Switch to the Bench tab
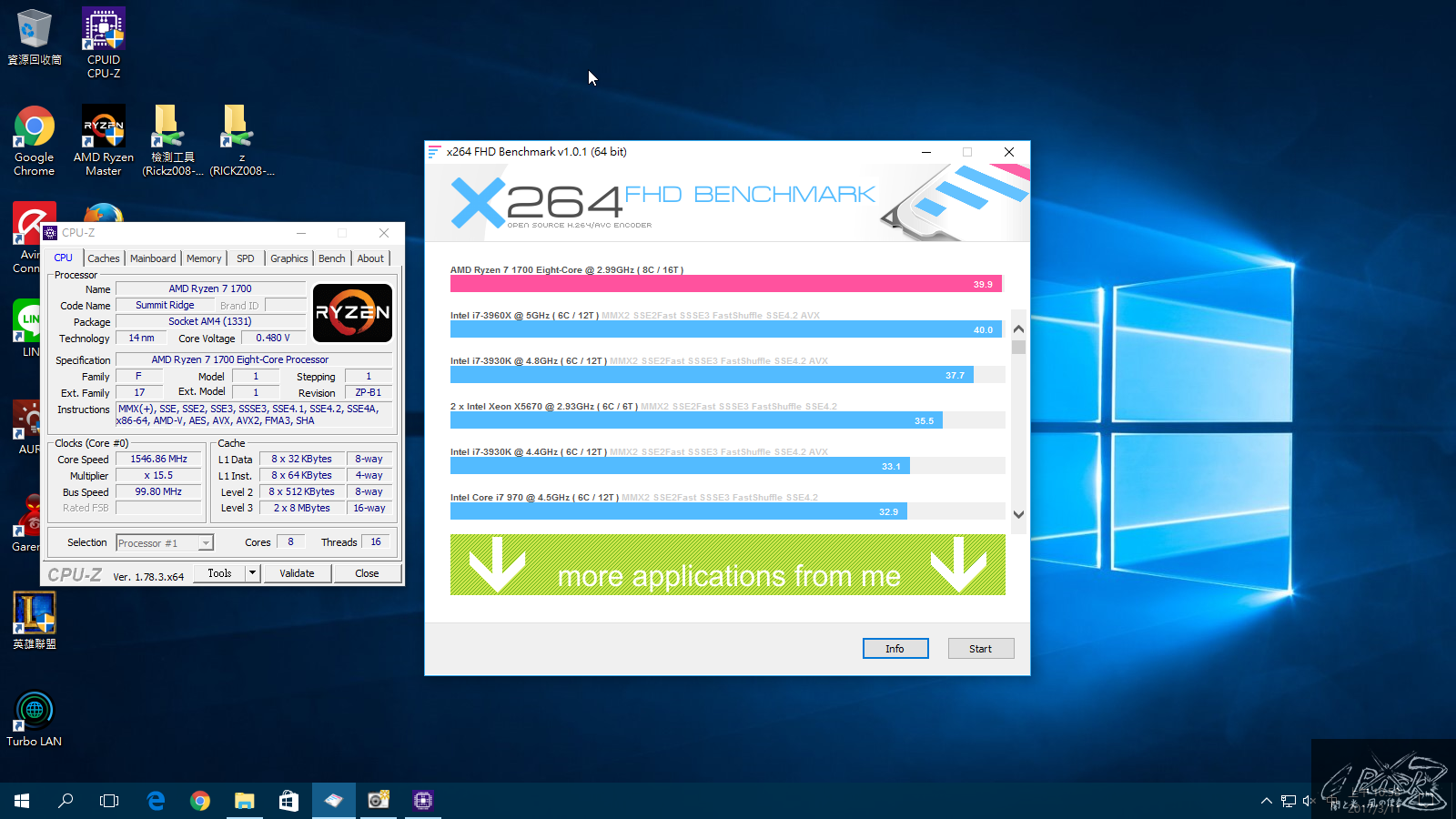 [332, 259]
